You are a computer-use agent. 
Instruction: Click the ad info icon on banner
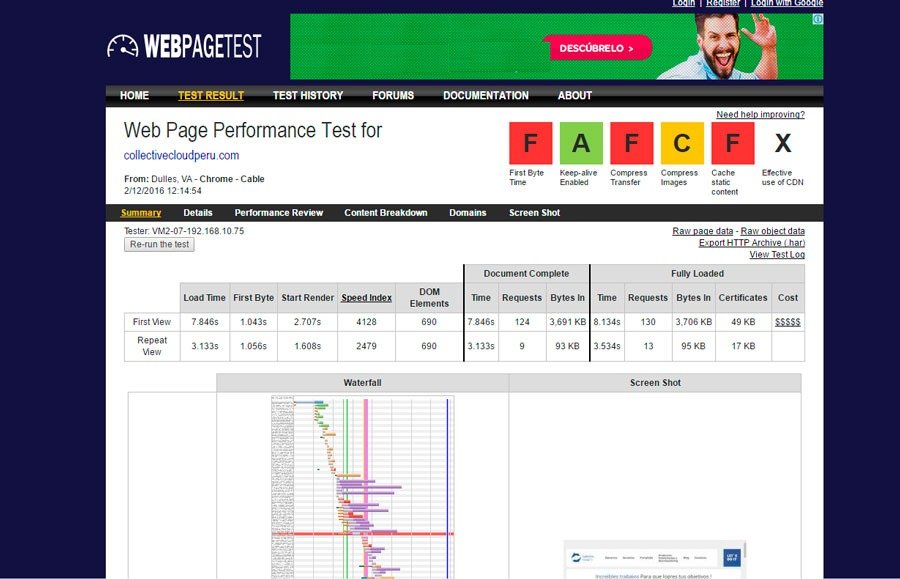[x=817, y=19]
